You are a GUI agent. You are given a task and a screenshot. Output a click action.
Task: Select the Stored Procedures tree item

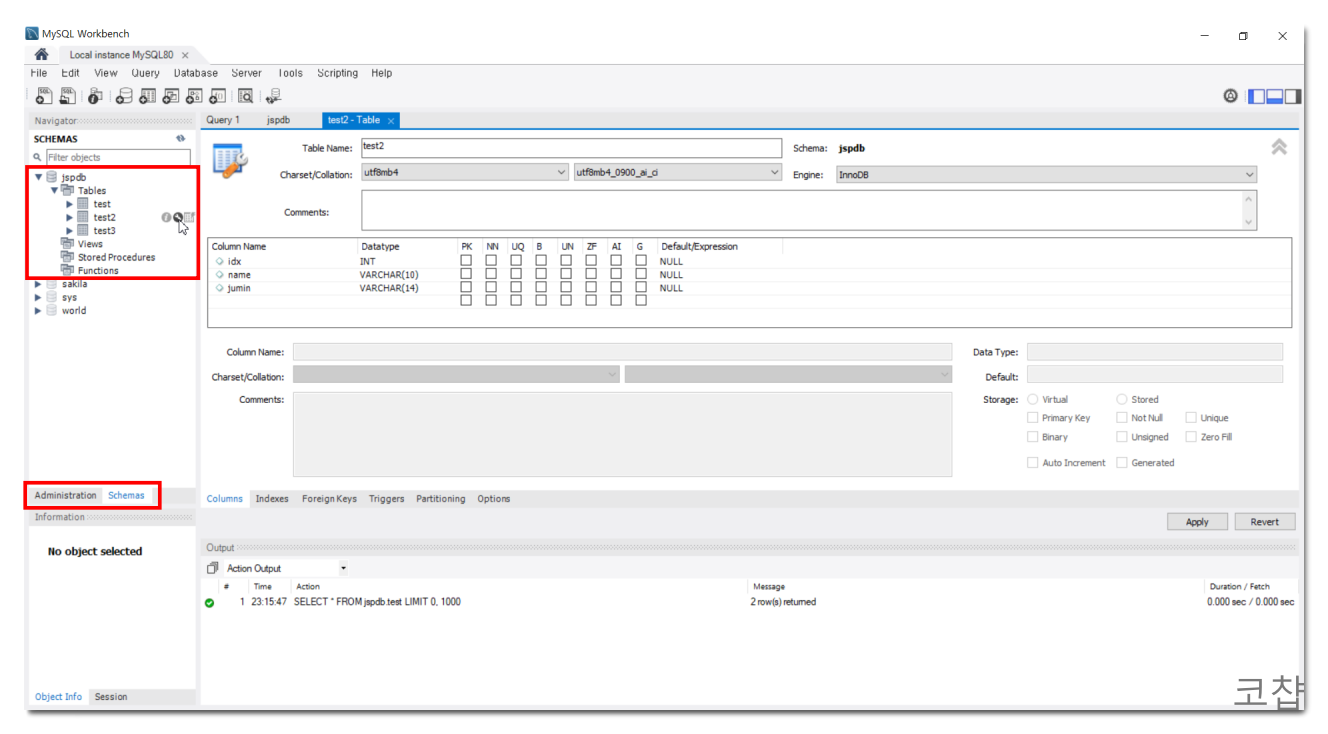coord(116,257)
